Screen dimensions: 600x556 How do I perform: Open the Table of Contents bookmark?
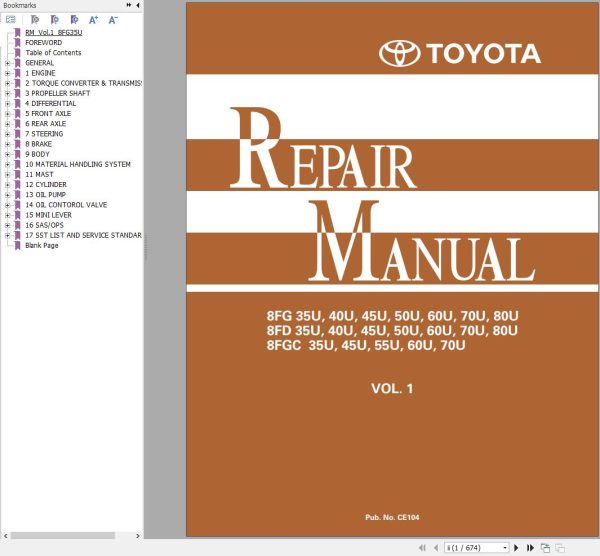(53, 52)
